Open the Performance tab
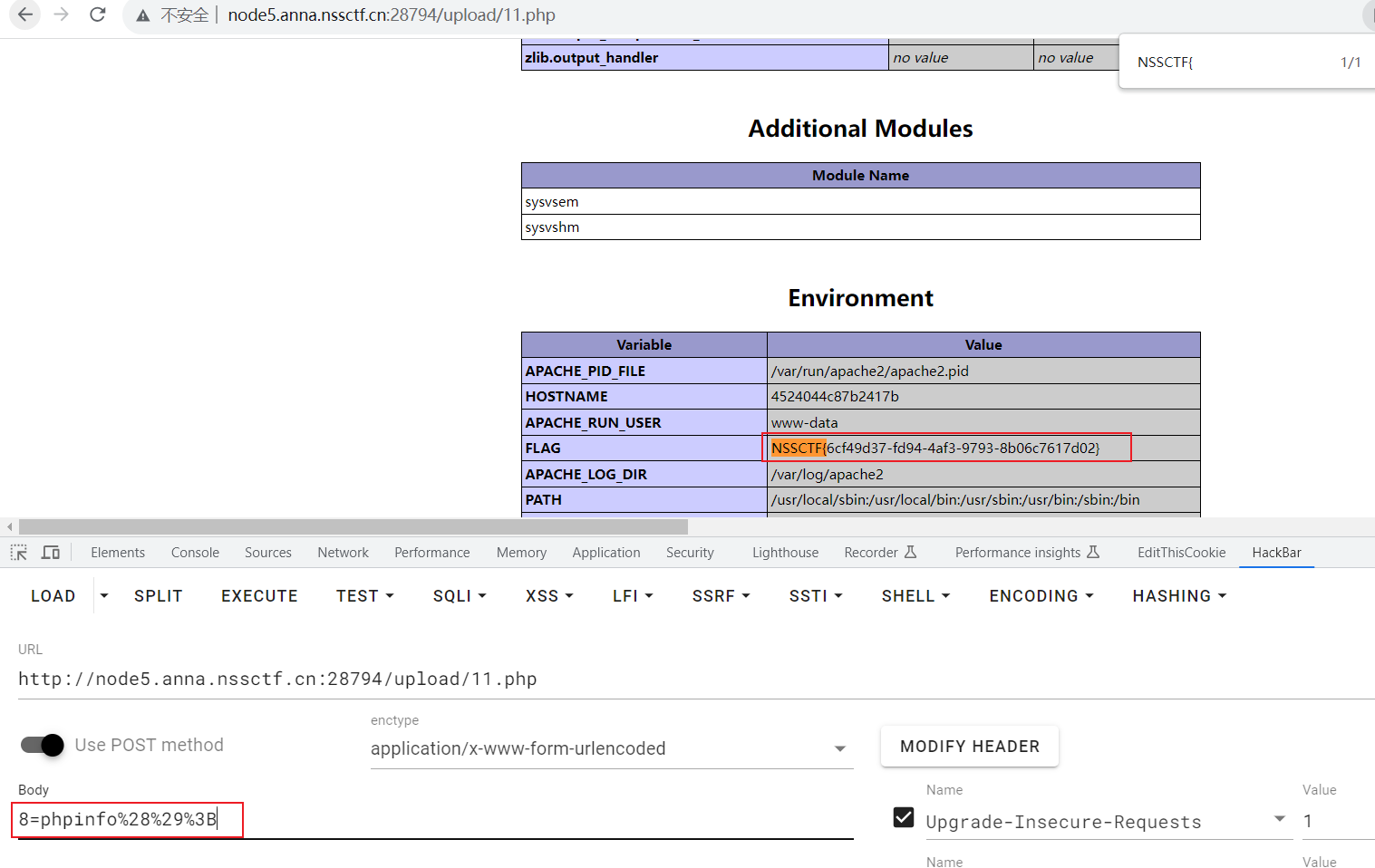This screenshot has width=1375, height=868. pos(432,553)
